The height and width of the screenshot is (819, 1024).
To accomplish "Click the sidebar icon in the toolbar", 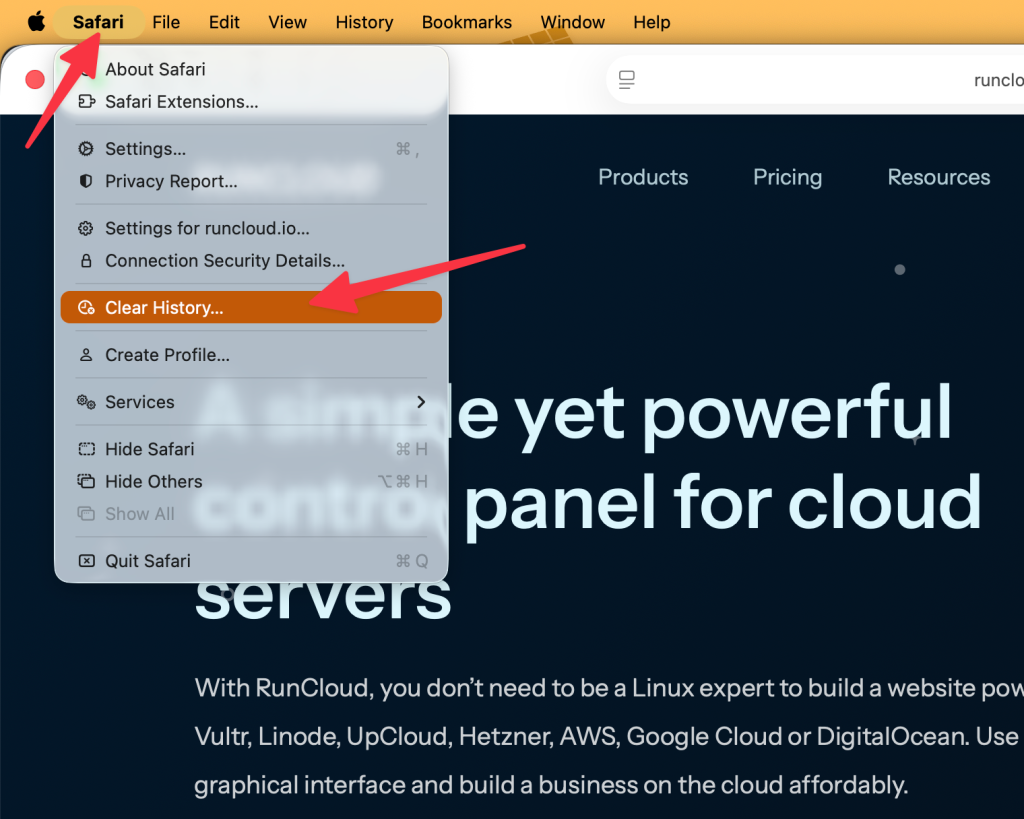I will click(627, 80).
